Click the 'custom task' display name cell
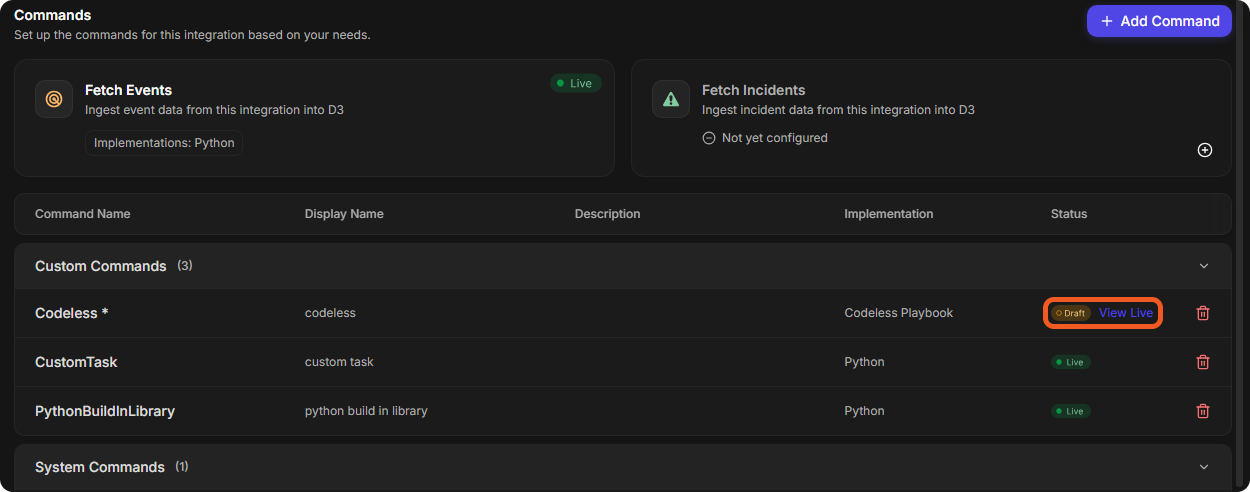1250x492 pixels. coord(339,362)
